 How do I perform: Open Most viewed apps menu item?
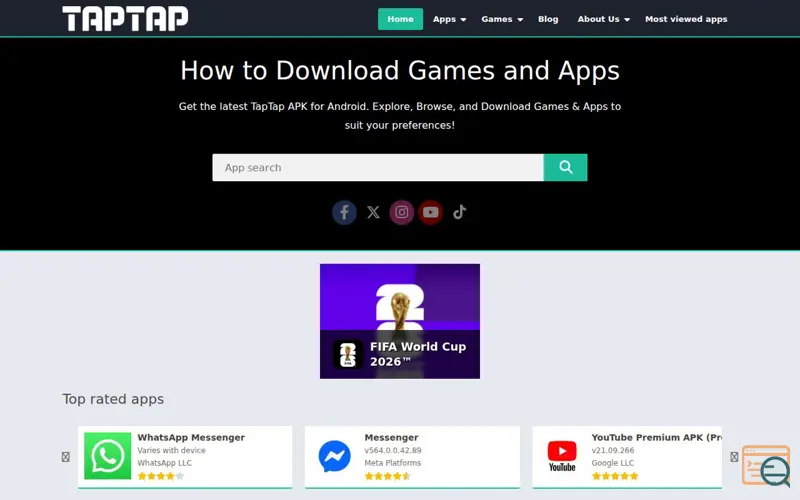[686, 19]
